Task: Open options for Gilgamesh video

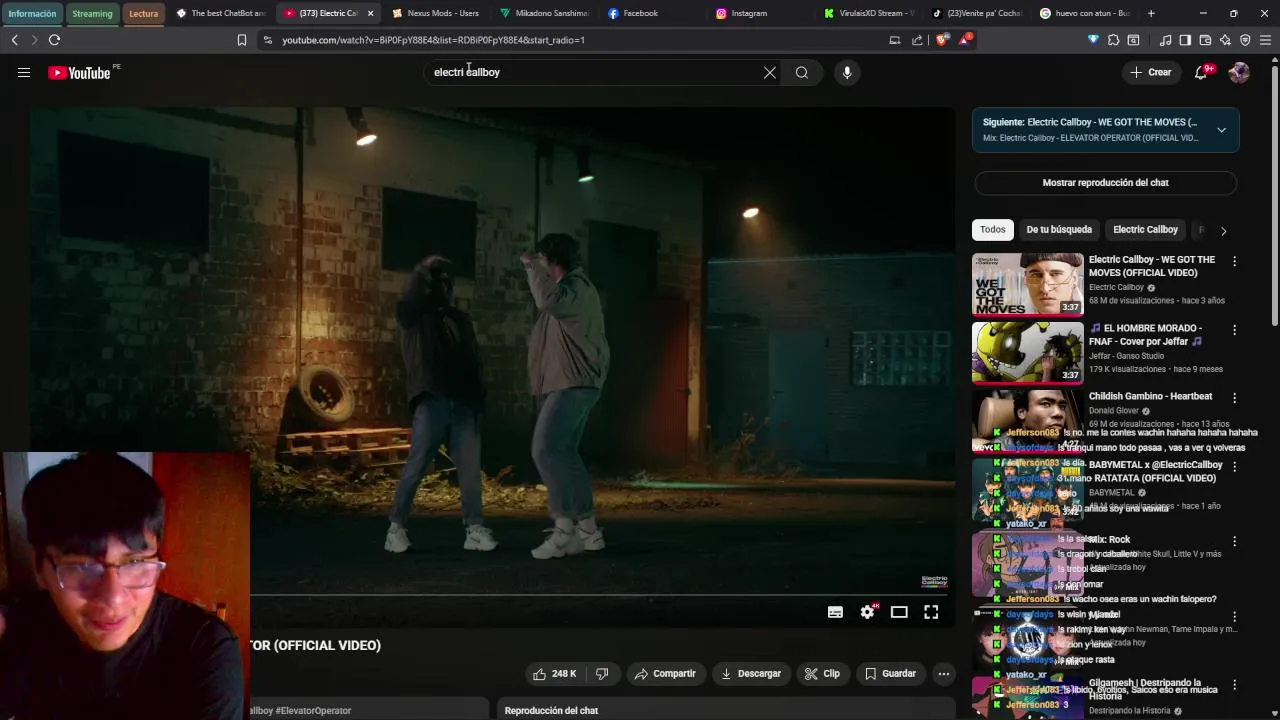Action: pos(1234,685)
